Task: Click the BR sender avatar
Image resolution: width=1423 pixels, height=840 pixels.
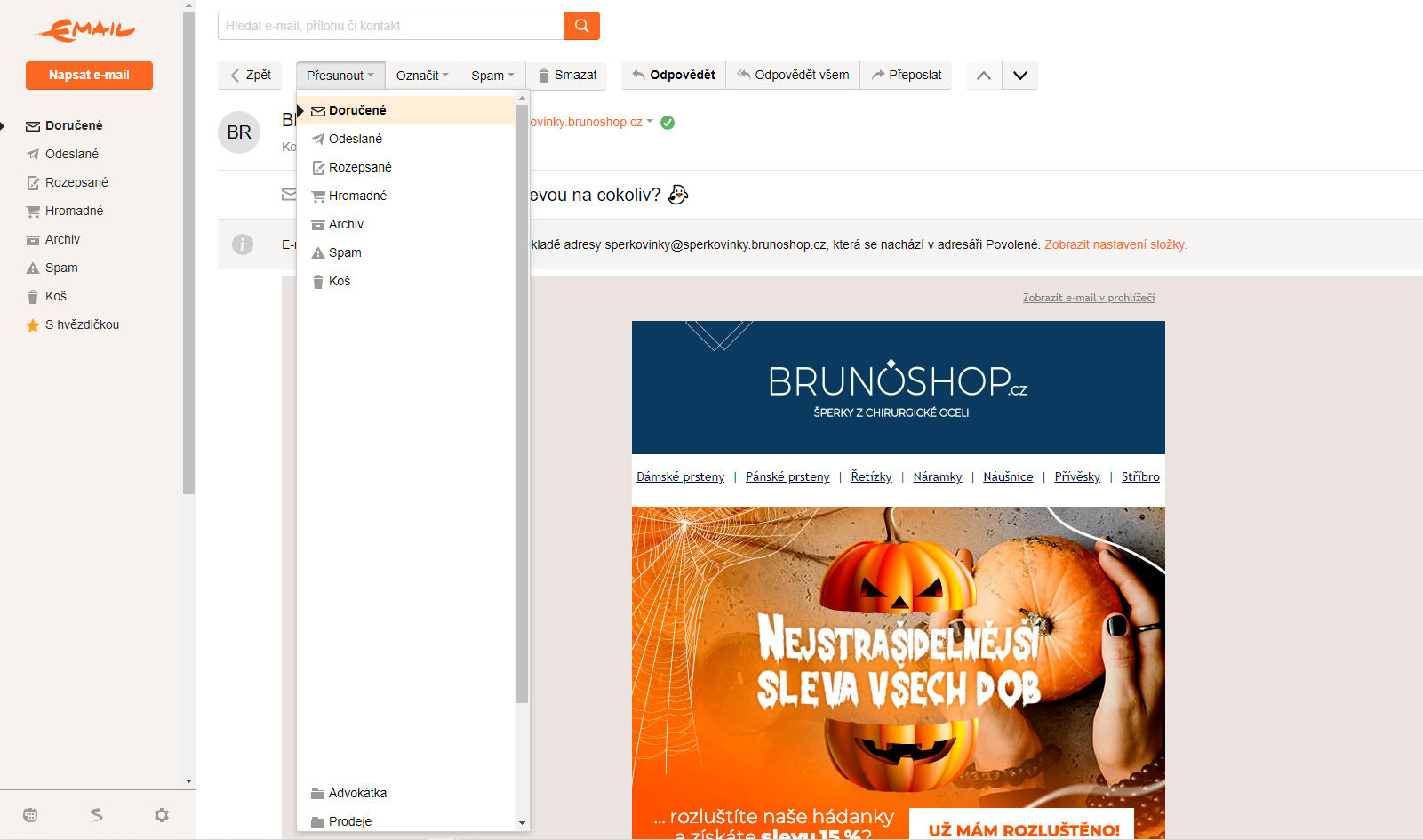Action: click(x=239, y=132)
